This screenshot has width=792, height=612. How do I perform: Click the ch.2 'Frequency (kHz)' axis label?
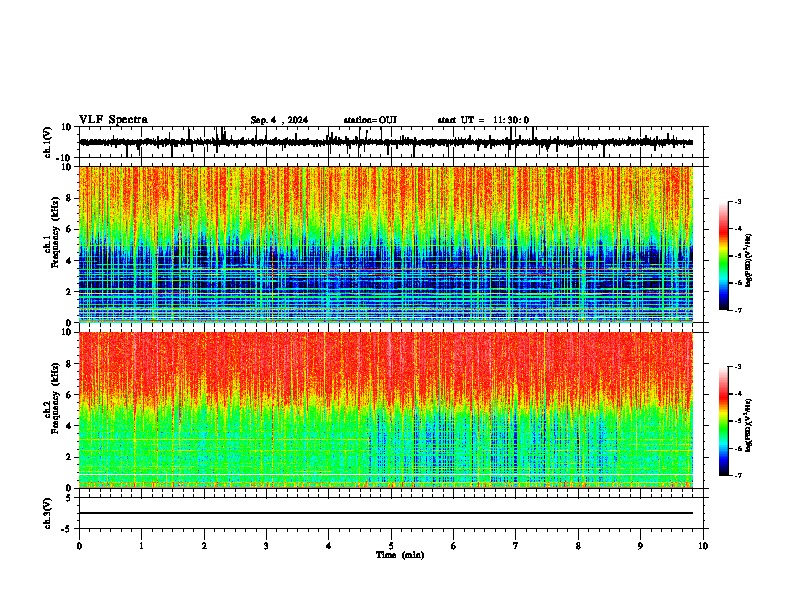click(x=57, y=398)
